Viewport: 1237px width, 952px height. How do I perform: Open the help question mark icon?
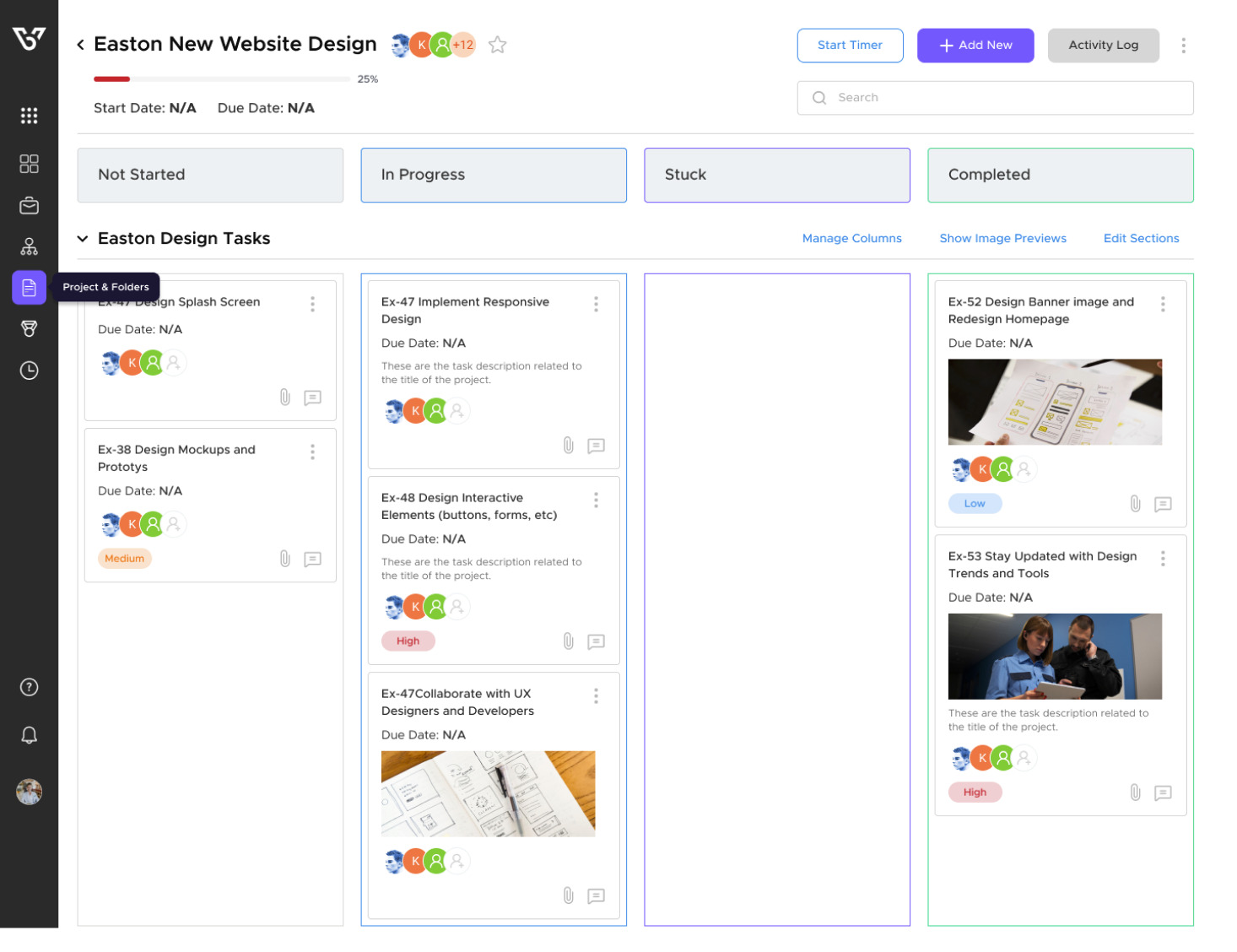point(29,687)
